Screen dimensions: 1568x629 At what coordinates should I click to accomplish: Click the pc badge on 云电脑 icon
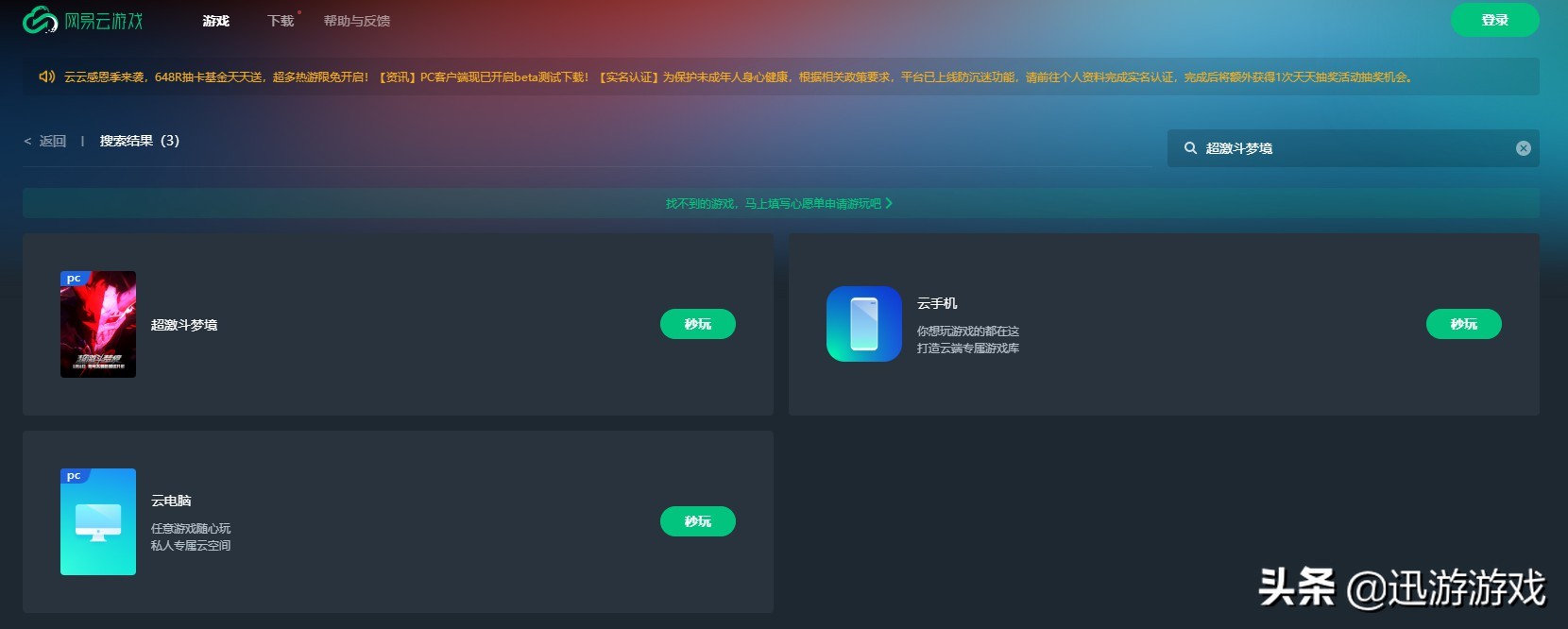(74, 475)
